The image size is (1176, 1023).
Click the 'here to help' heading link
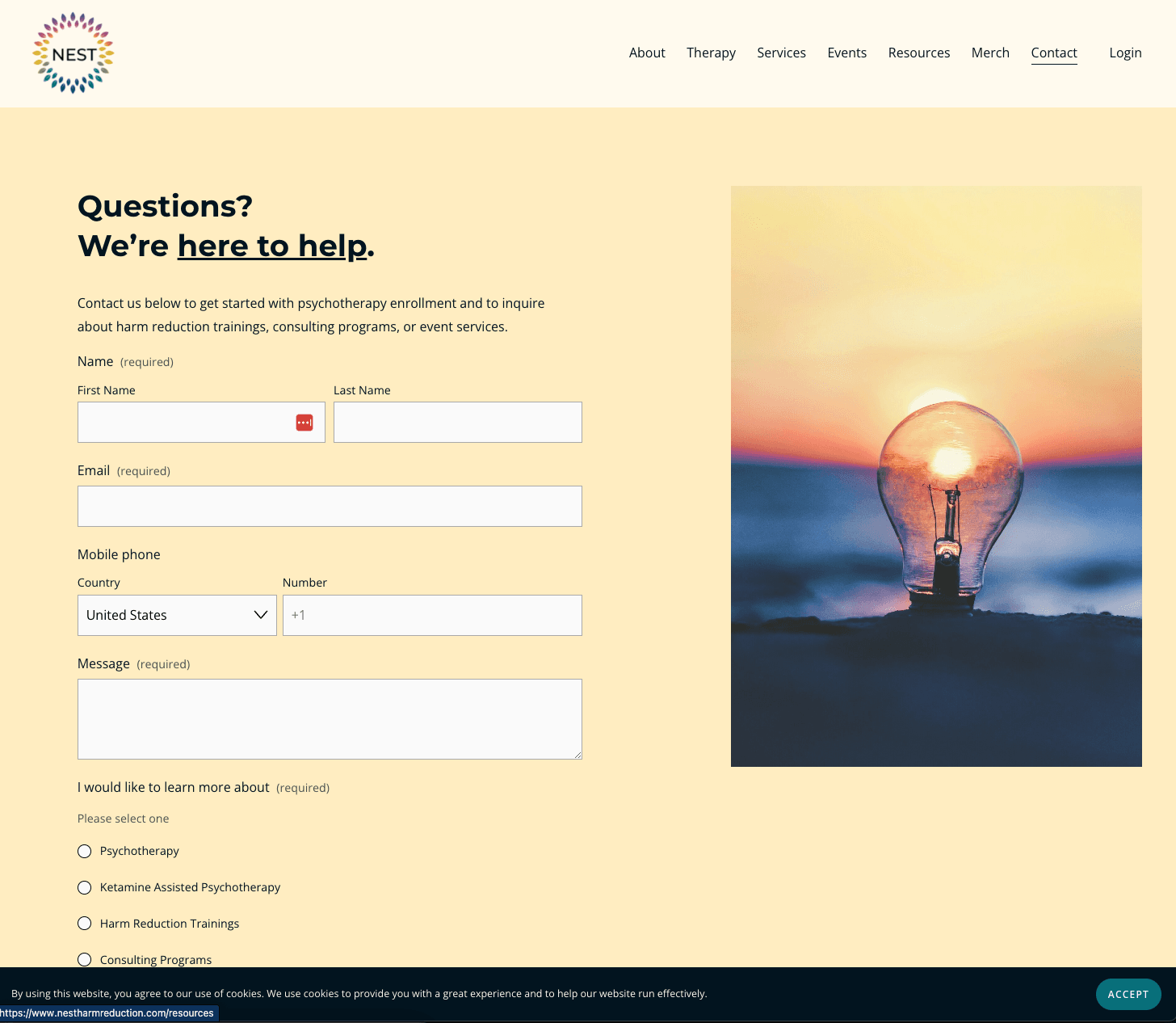(x=272, y=246)
